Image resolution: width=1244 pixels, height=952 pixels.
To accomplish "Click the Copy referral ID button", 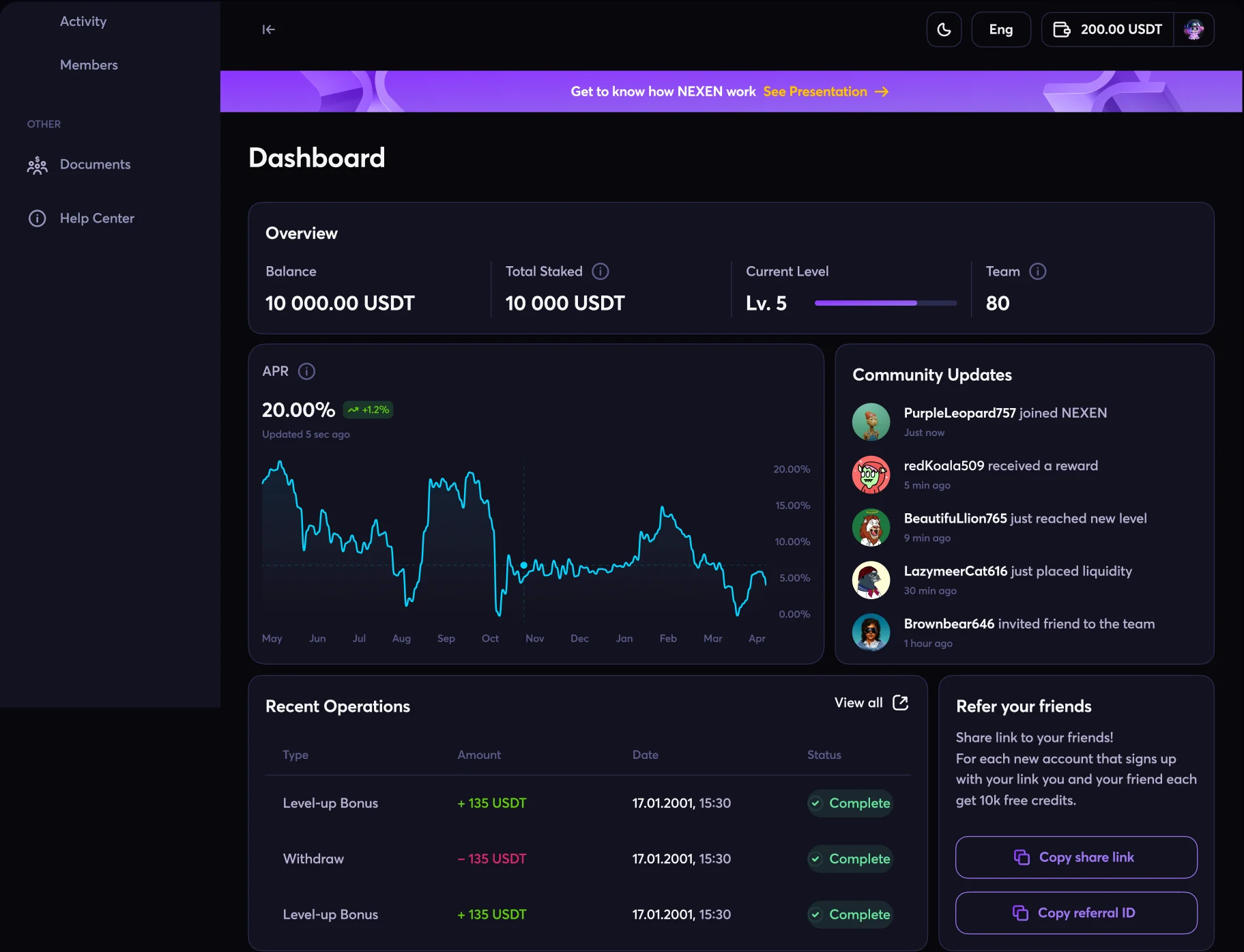I will pos(1076,913).
